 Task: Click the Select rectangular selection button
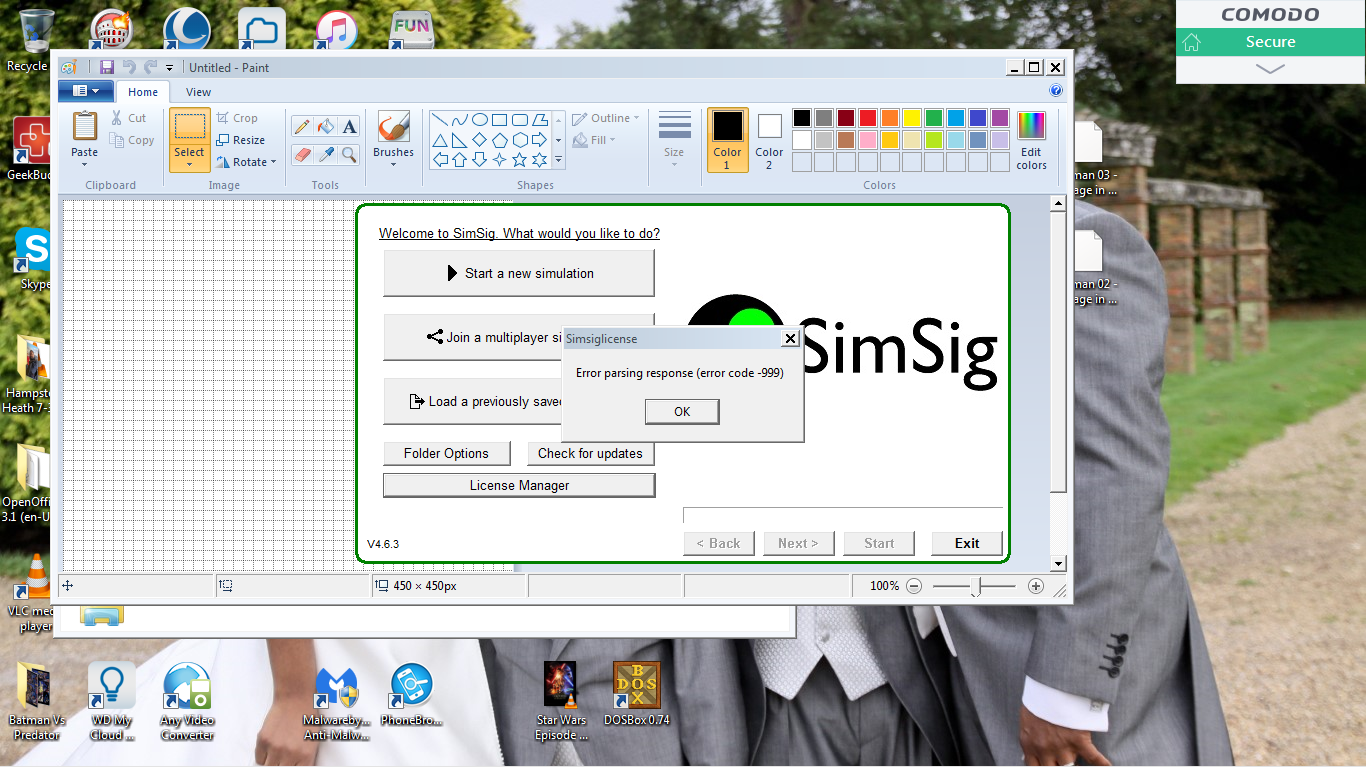(189, 127)
